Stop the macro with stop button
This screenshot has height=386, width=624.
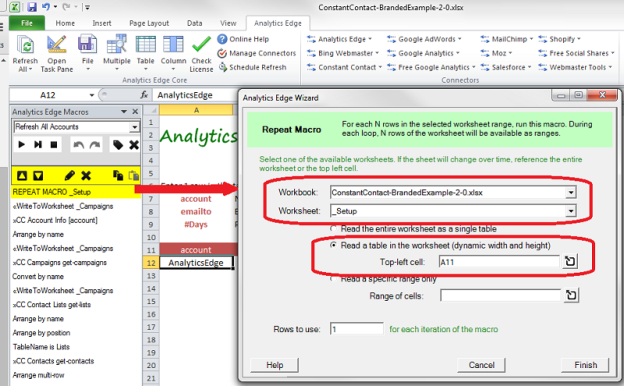click(x=54, y=144)
